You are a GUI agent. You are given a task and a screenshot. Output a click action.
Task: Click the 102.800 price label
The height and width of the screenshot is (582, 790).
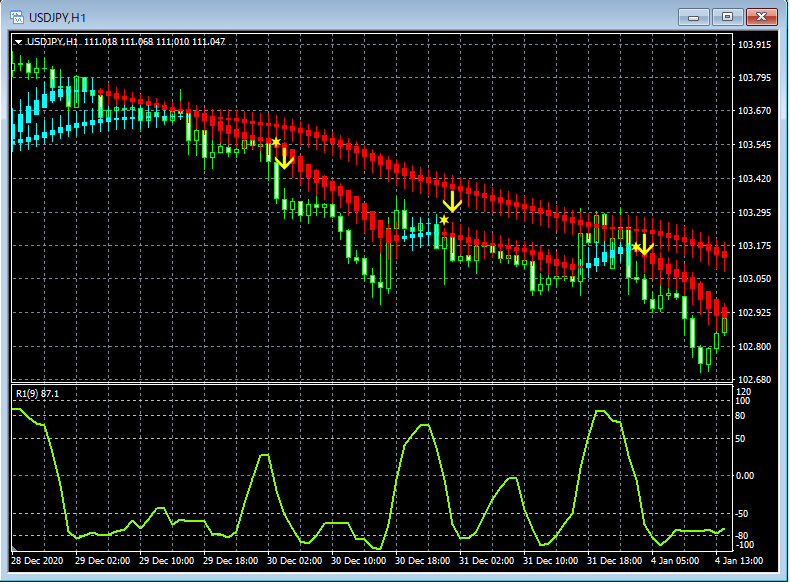[754, 347]
